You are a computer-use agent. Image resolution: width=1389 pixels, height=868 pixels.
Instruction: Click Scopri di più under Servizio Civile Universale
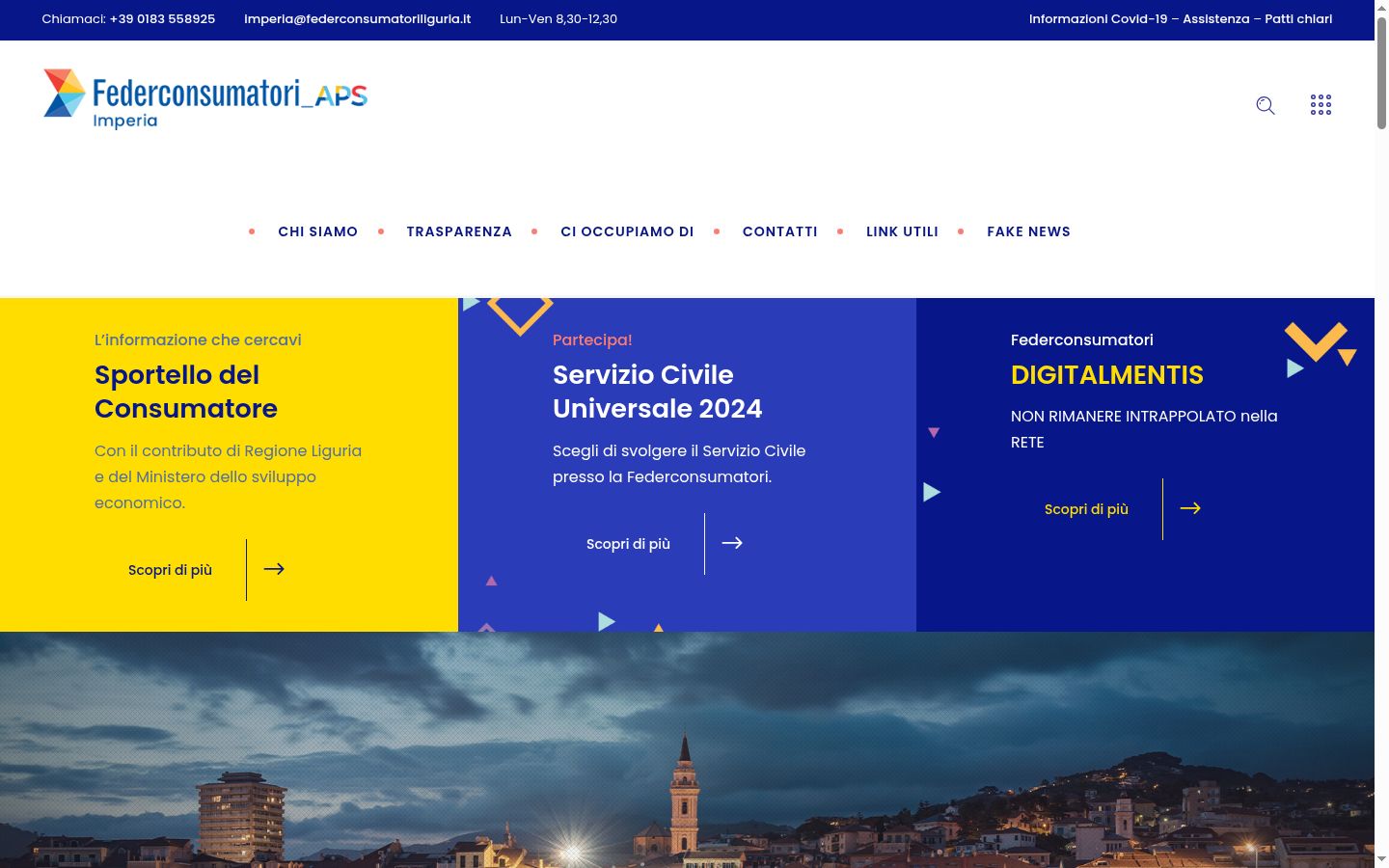click(628, 544)
